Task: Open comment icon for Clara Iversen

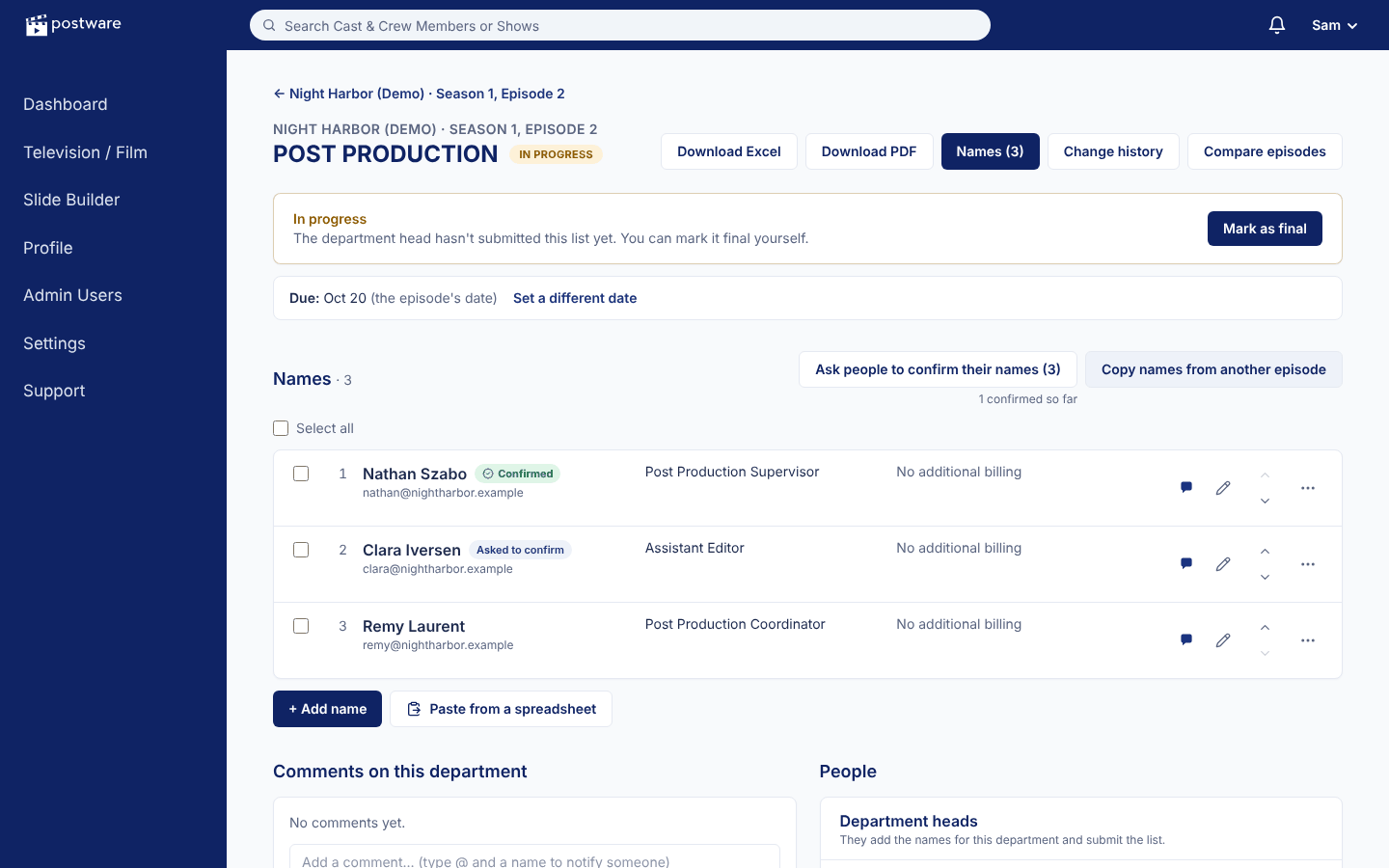Action: point(1186,564)
